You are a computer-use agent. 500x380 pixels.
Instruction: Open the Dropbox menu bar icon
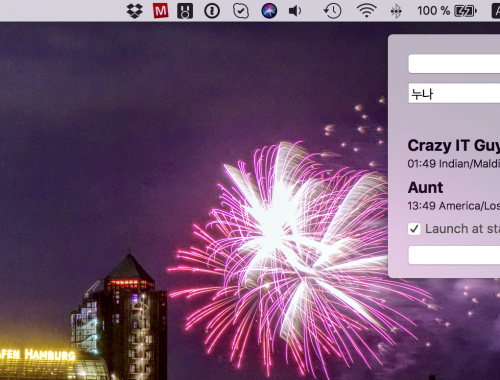(x=135, y=11)
